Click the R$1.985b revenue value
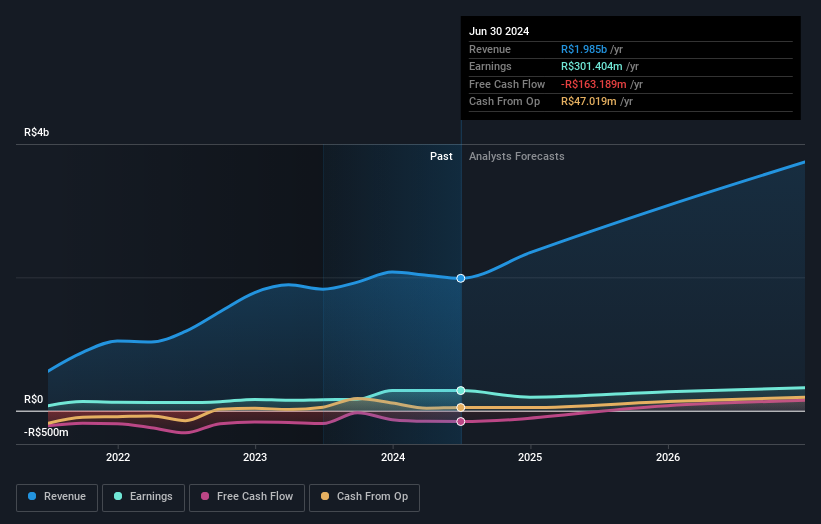The width and height of the screenshot is (821, 524). (584, 49)
